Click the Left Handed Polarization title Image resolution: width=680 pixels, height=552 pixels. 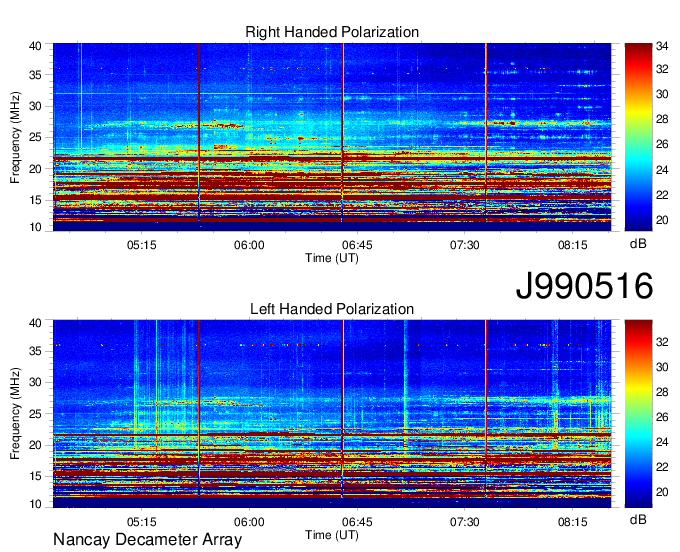click(332, 309)
